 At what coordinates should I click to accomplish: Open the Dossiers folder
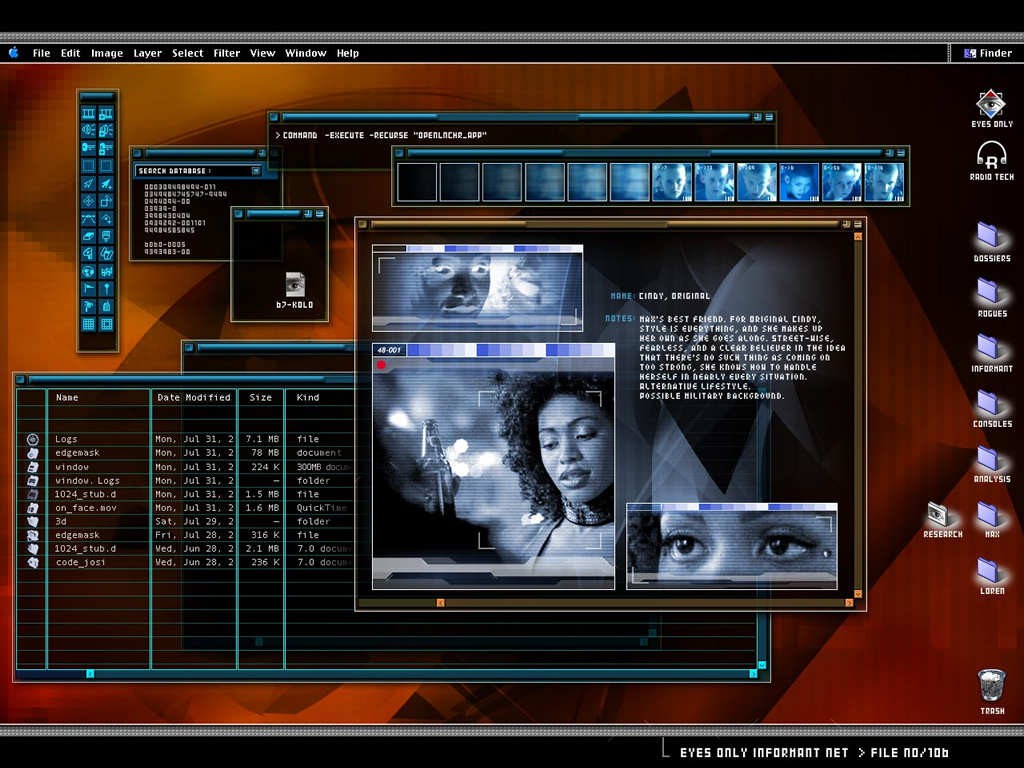click(x=989, y=235)
